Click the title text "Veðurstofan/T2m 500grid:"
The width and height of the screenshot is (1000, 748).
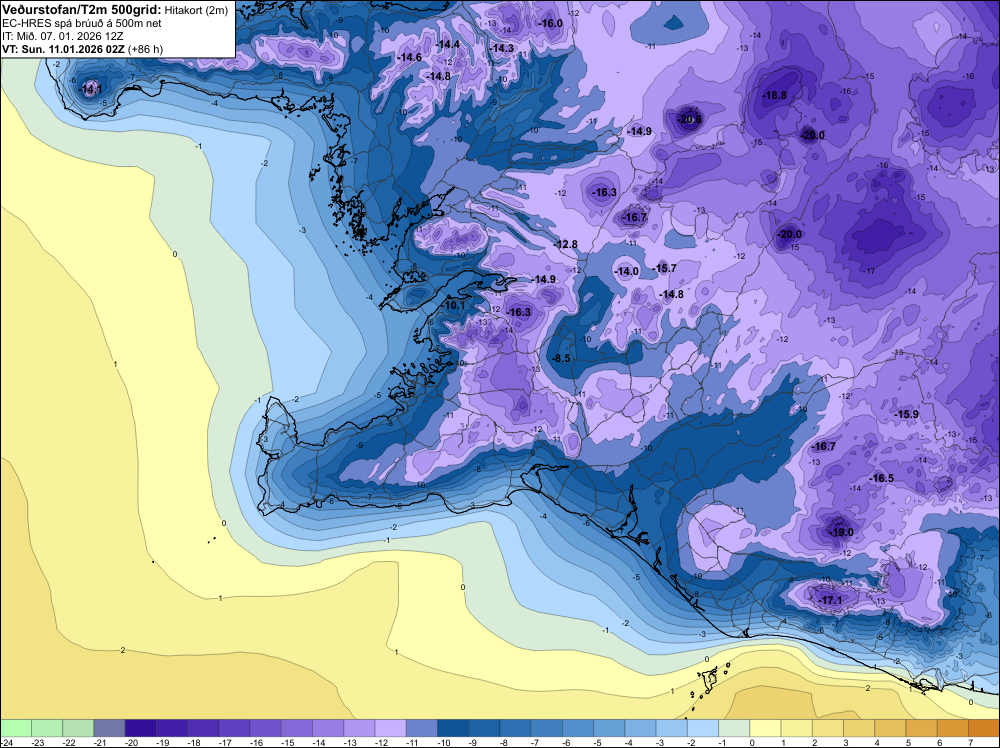point(82,10)
